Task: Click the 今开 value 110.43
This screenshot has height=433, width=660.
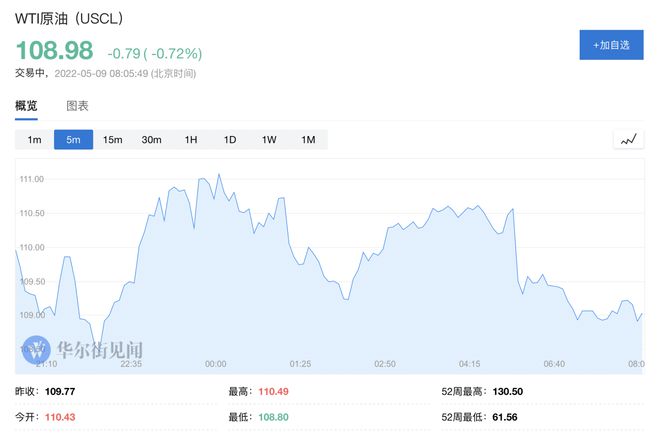Action: pyautogui.click(x=62, y=415)
